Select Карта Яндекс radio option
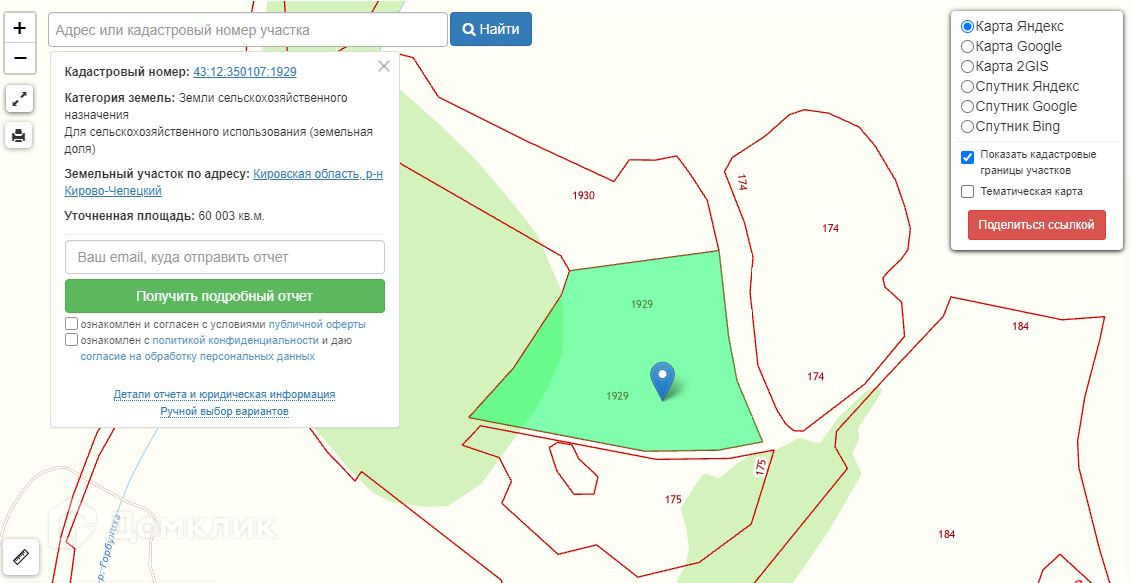 click(x=967, y=27)
